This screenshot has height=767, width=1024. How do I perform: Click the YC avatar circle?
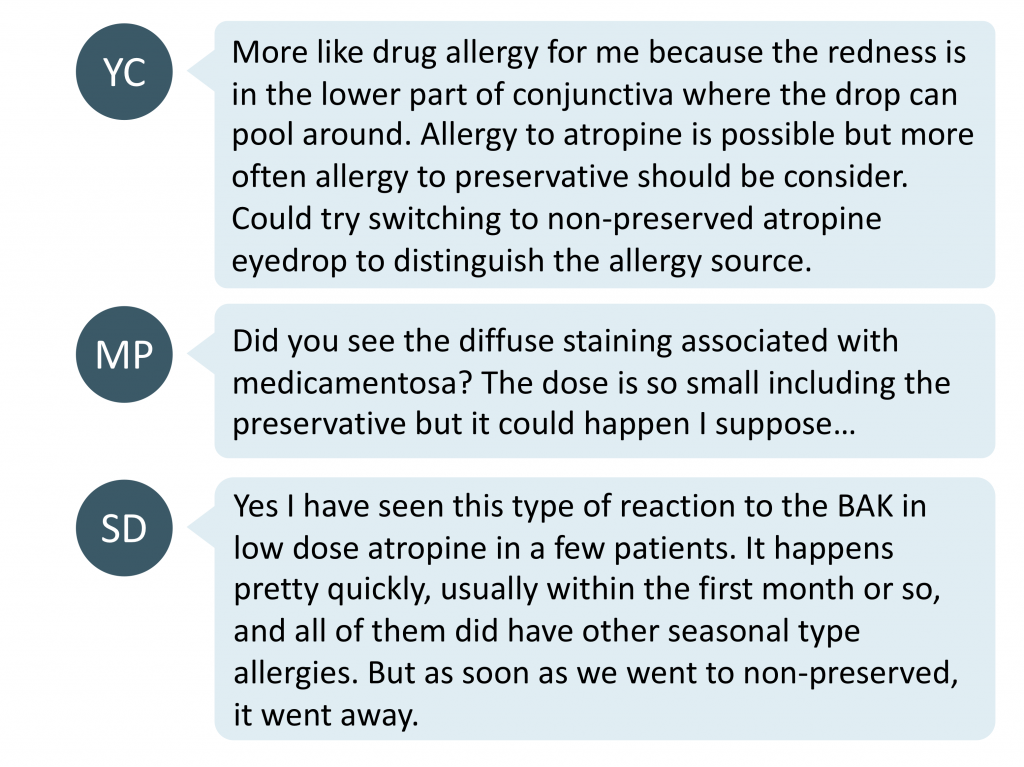pos(124,72)
